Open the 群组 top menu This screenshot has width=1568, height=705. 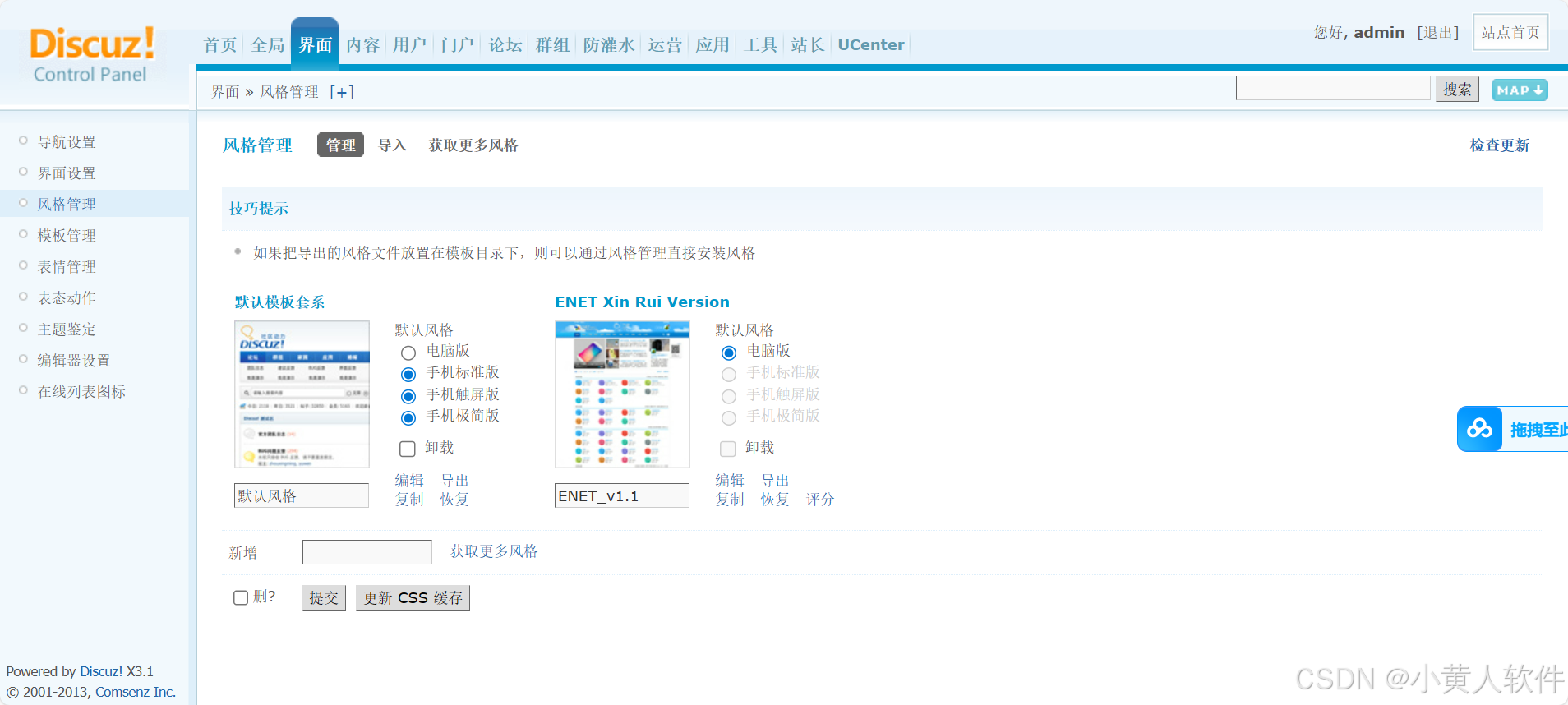coord(553,44)
